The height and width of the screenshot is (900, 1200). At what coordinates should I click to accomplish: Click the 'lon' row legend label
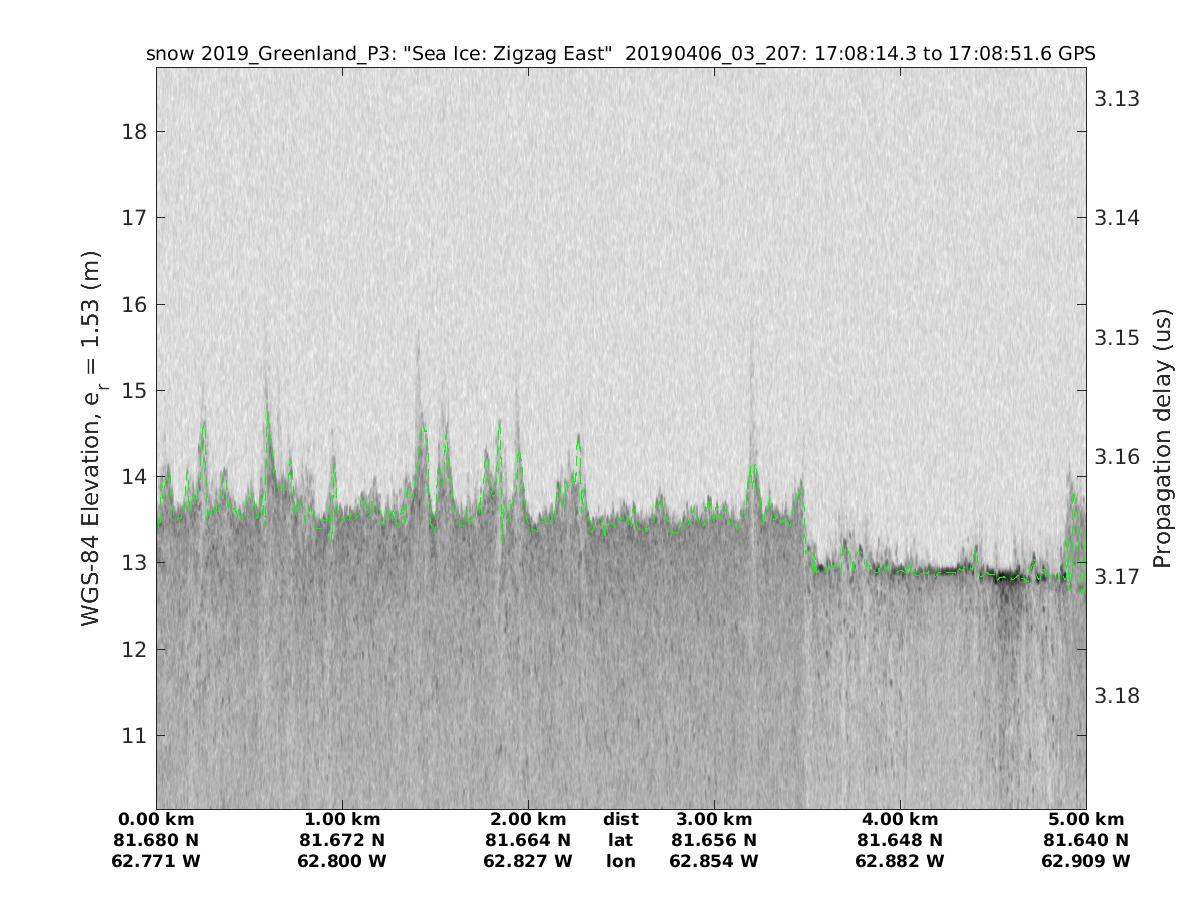[620, 861]
